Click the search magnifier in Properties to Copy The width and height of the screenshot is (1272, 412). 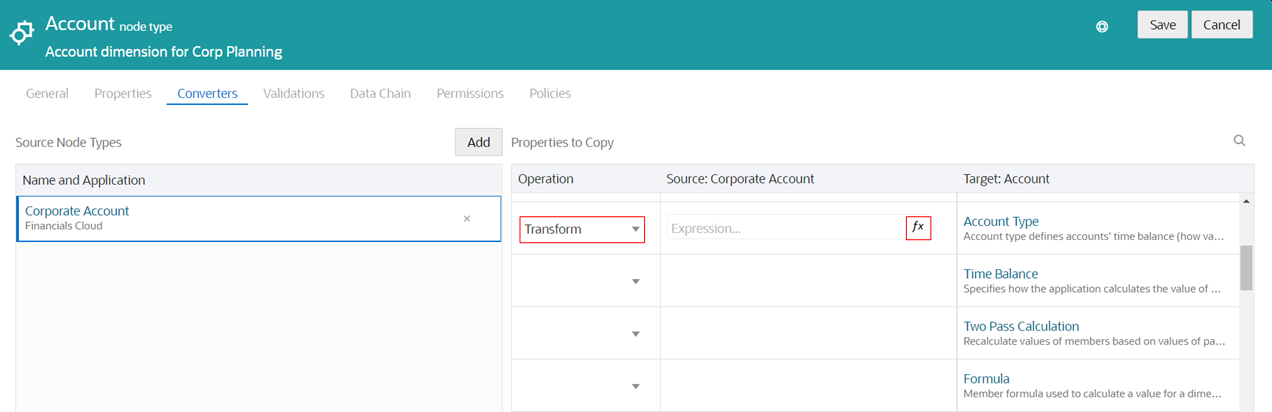point(1239,141)
